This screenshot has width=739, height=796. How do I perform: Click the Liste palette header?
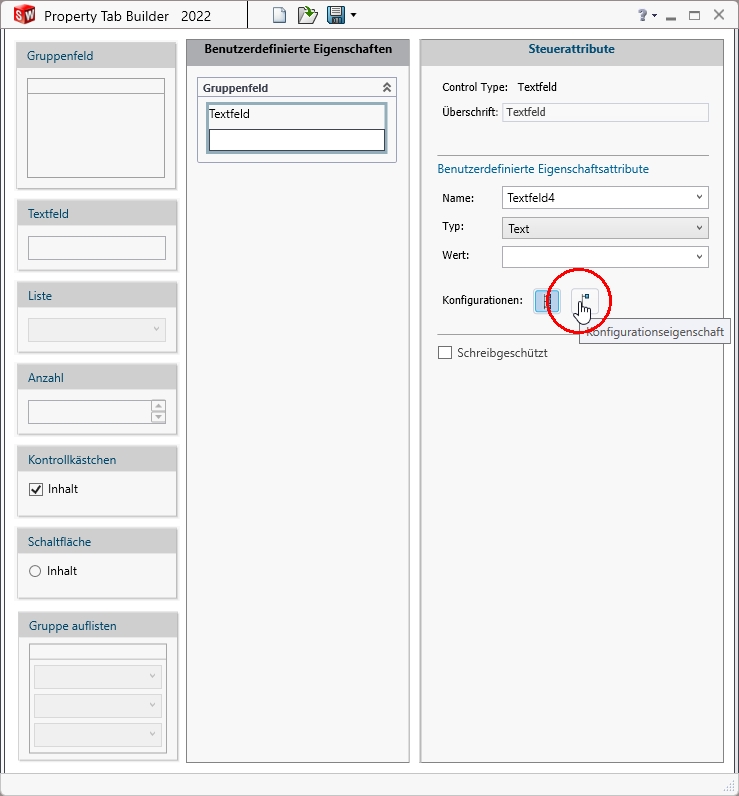[97, 295]
